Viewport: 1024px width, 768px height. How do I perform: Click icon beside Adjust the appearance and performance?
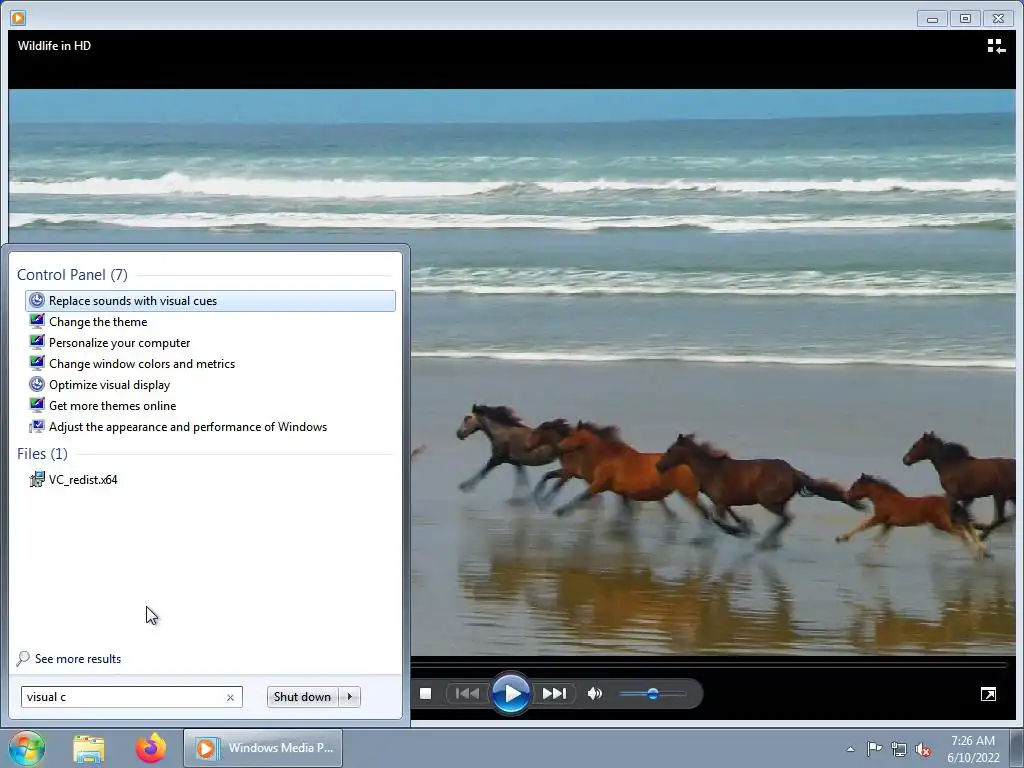click(37, 426)
